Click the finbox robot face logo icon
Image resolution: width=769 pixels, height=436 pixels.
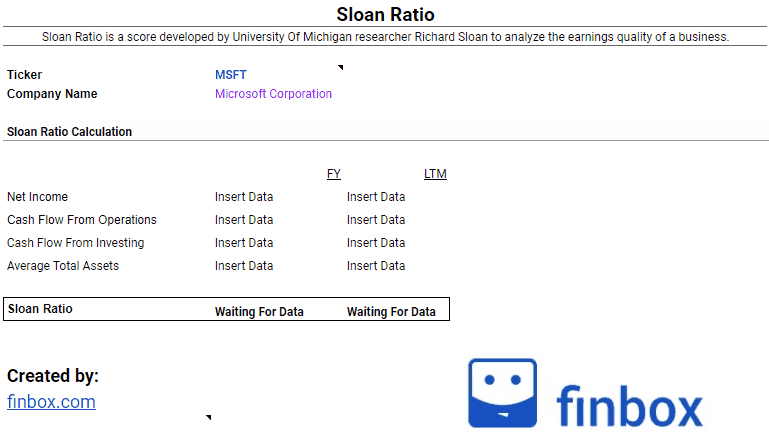pyautogui.click(x=502, y=393)
